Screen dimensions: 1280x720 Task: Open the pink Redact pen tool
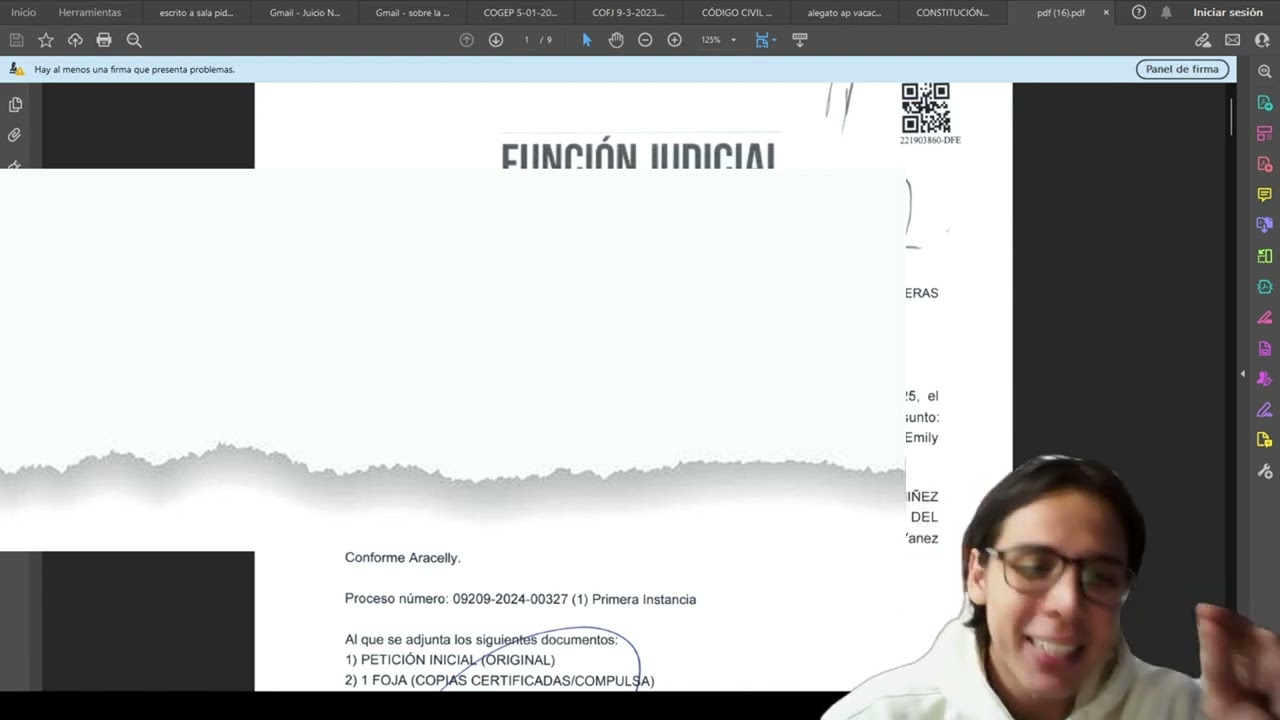tap(1265, 318)
